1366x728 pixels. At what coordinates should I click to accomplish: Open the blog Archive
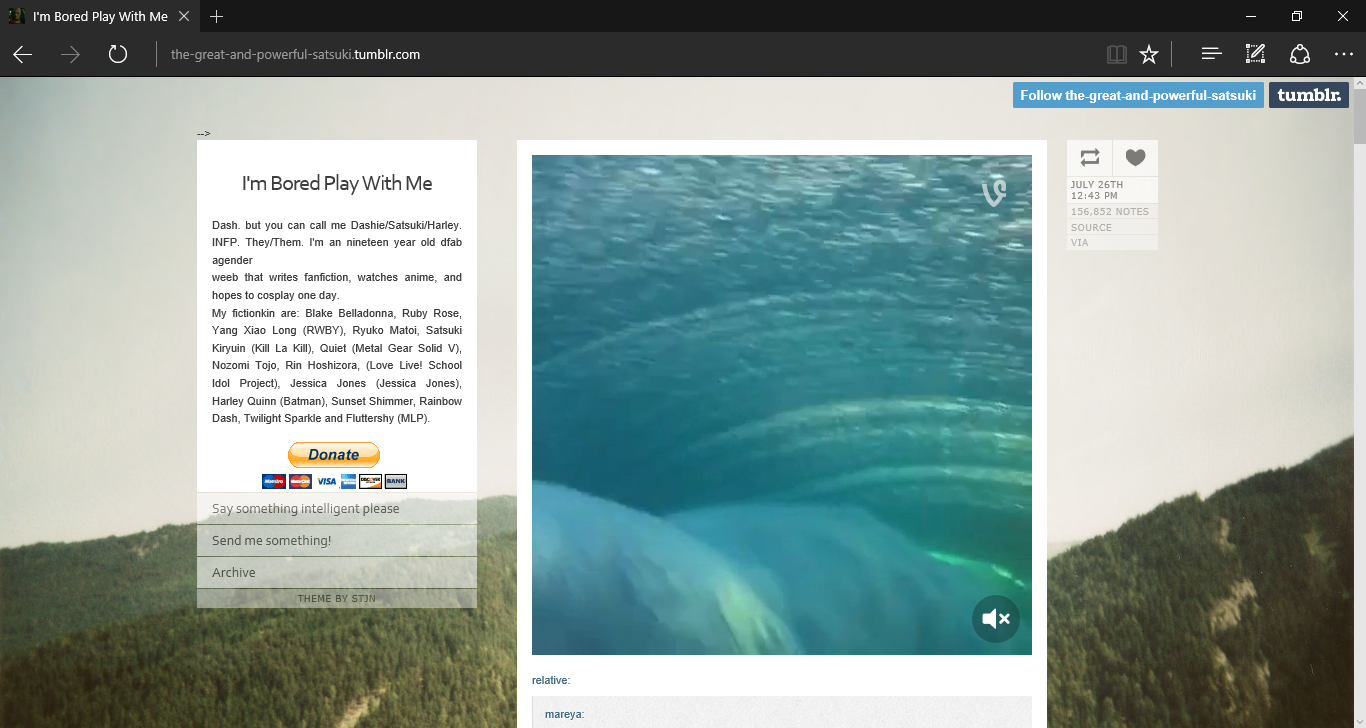[337, 573]
